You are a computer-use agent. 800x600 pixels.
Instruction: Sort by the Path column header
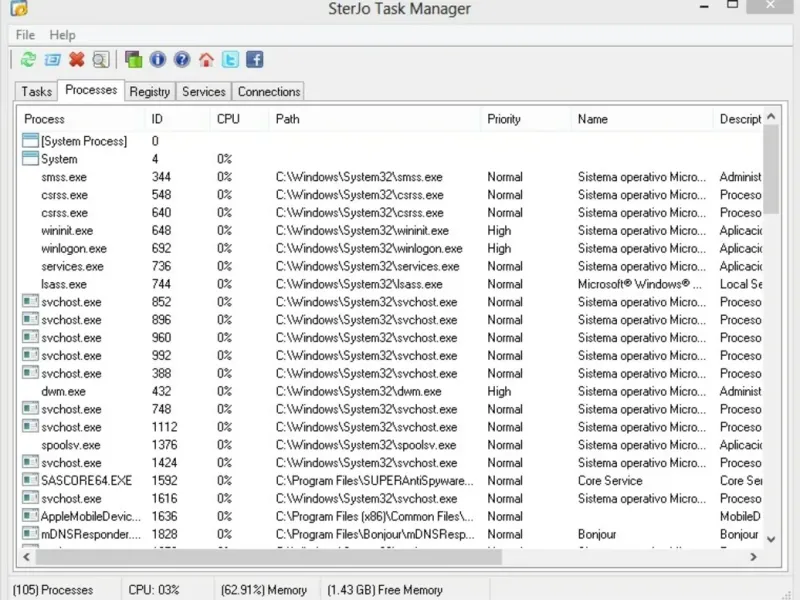click(374, 119)
